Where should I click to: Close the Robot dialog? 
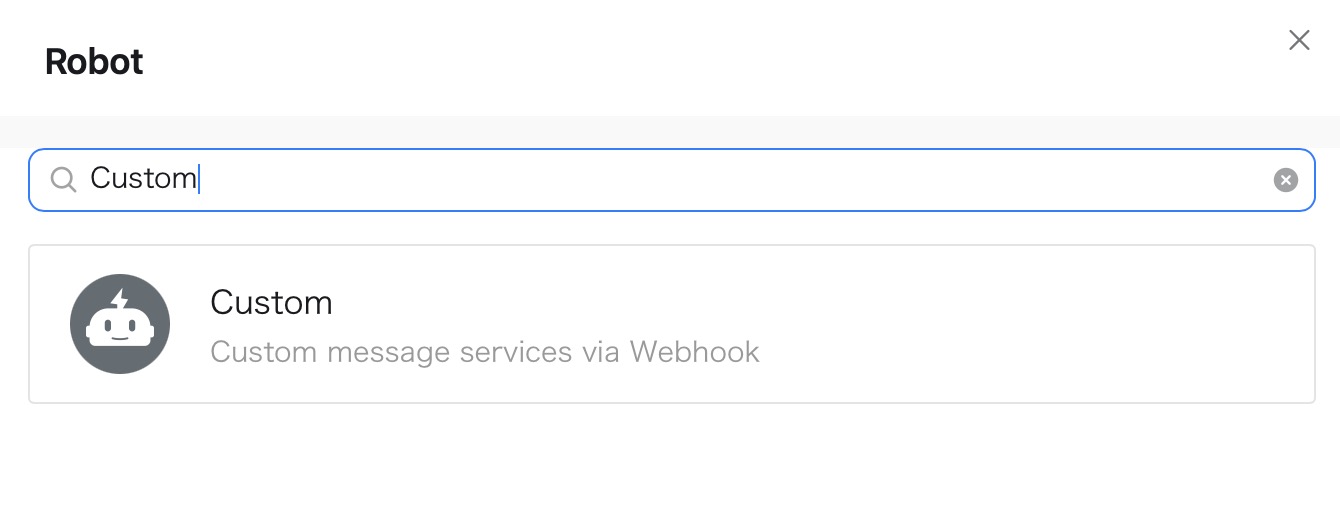click(x=1299, y=40)
